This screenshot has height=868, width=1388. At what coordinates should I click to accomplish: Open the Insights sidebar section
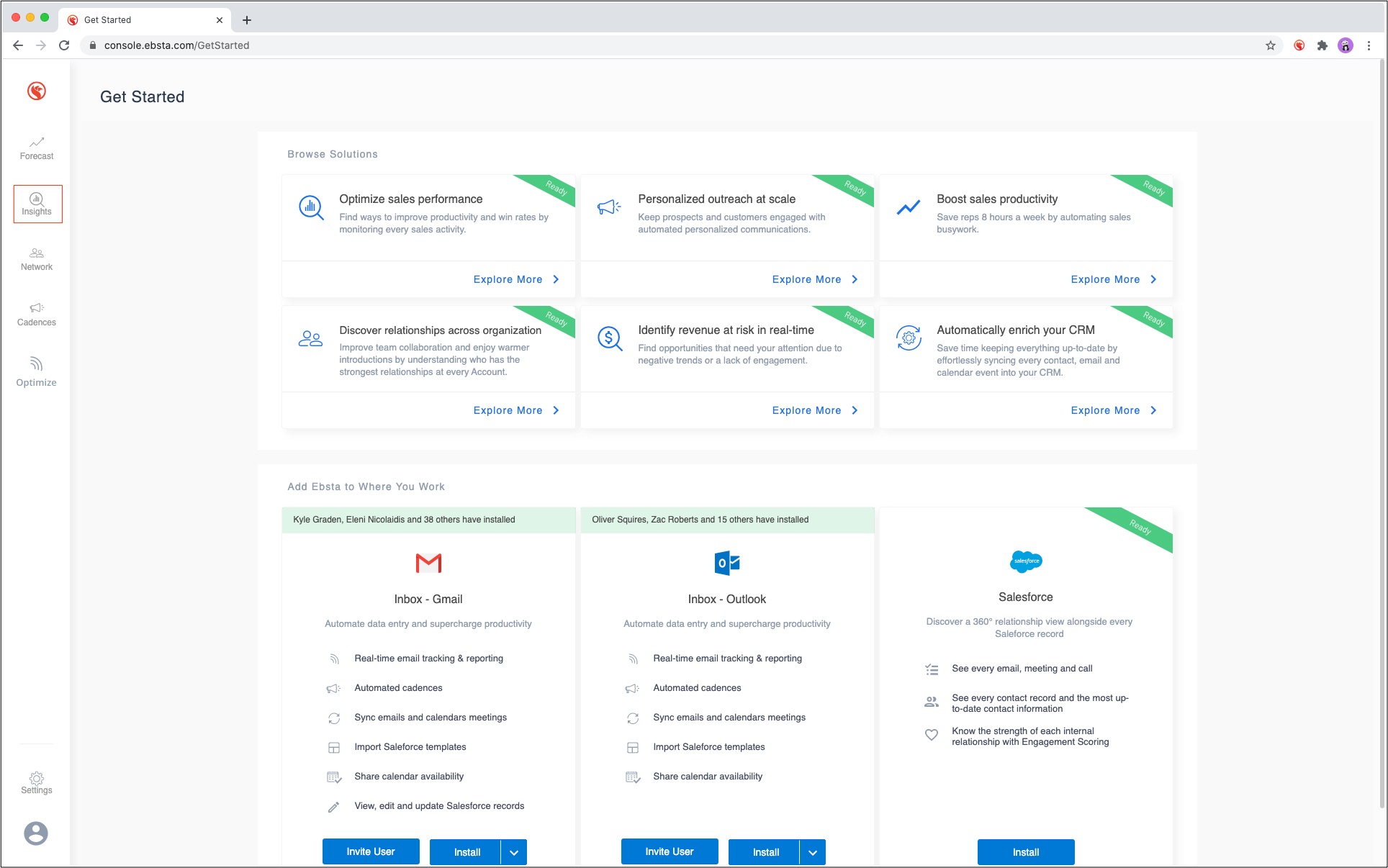click(37, 204)
